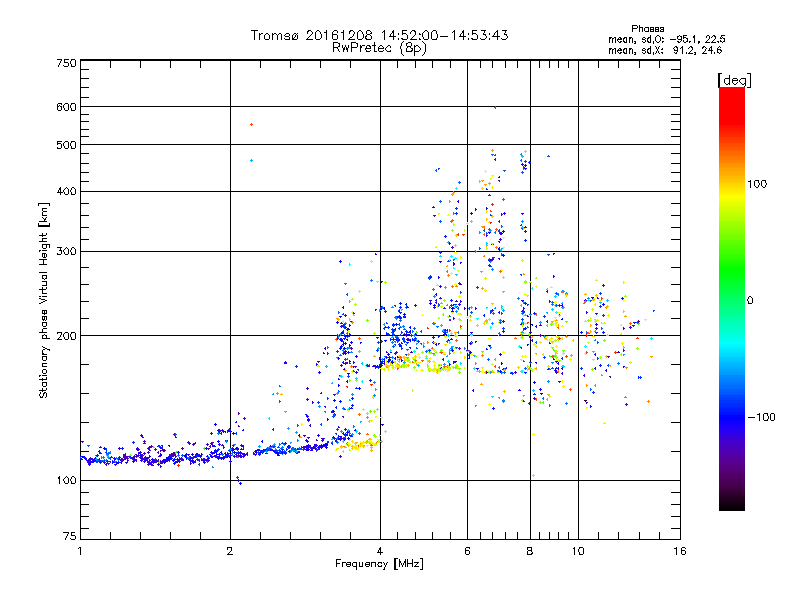Click x-axis tick label '6'
Screen dimensions: 800x600
point(467,551)
